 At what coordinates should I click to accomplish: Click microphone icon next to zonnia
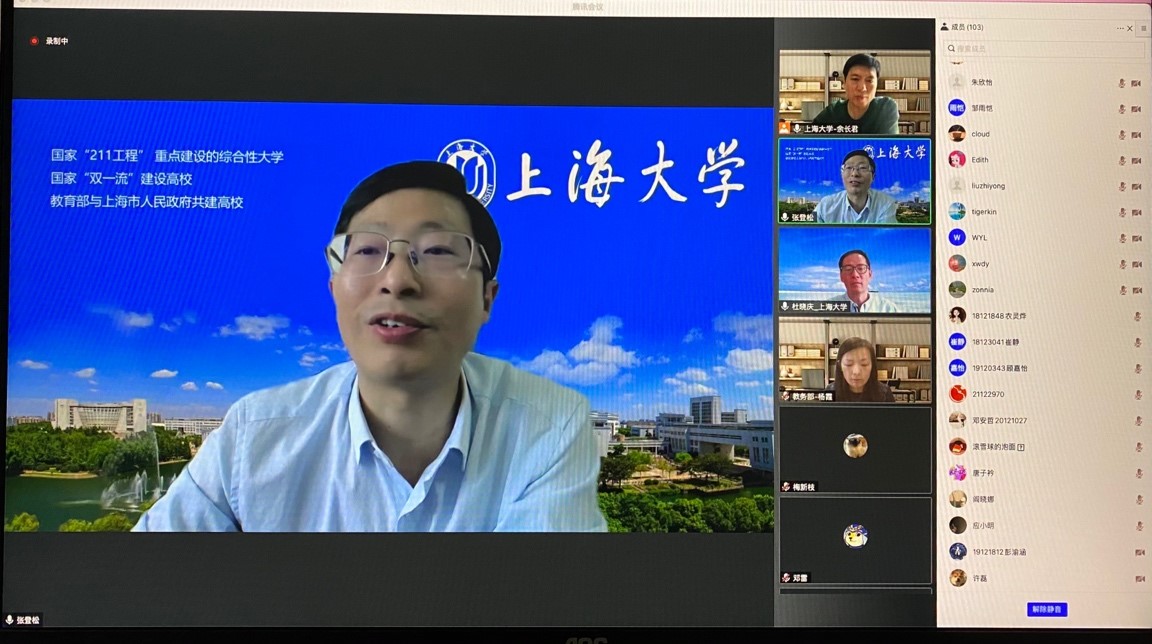click(x=1122, y=291)
